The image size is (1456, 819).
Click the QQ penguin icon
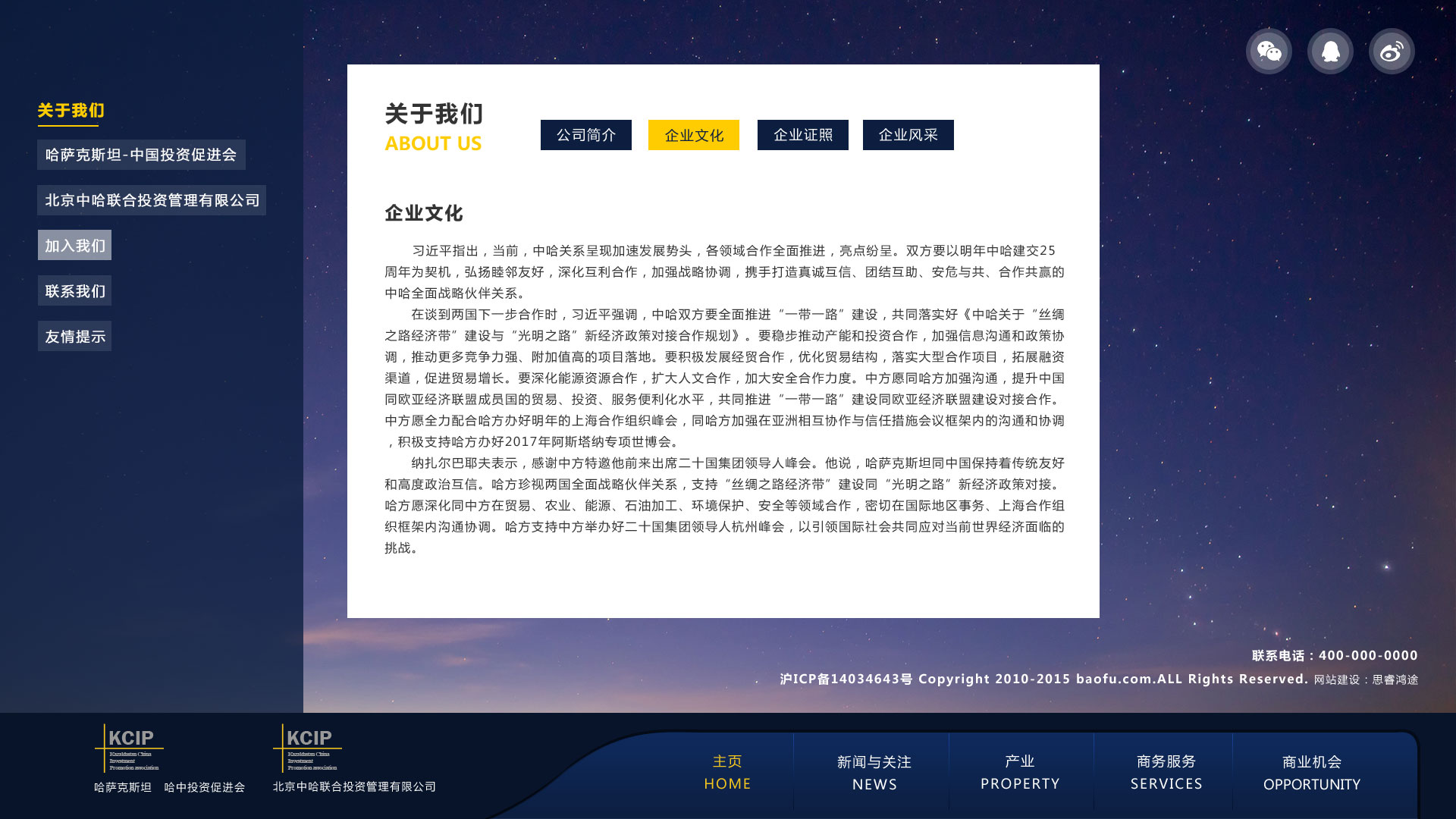click(x=1329, y=51)
